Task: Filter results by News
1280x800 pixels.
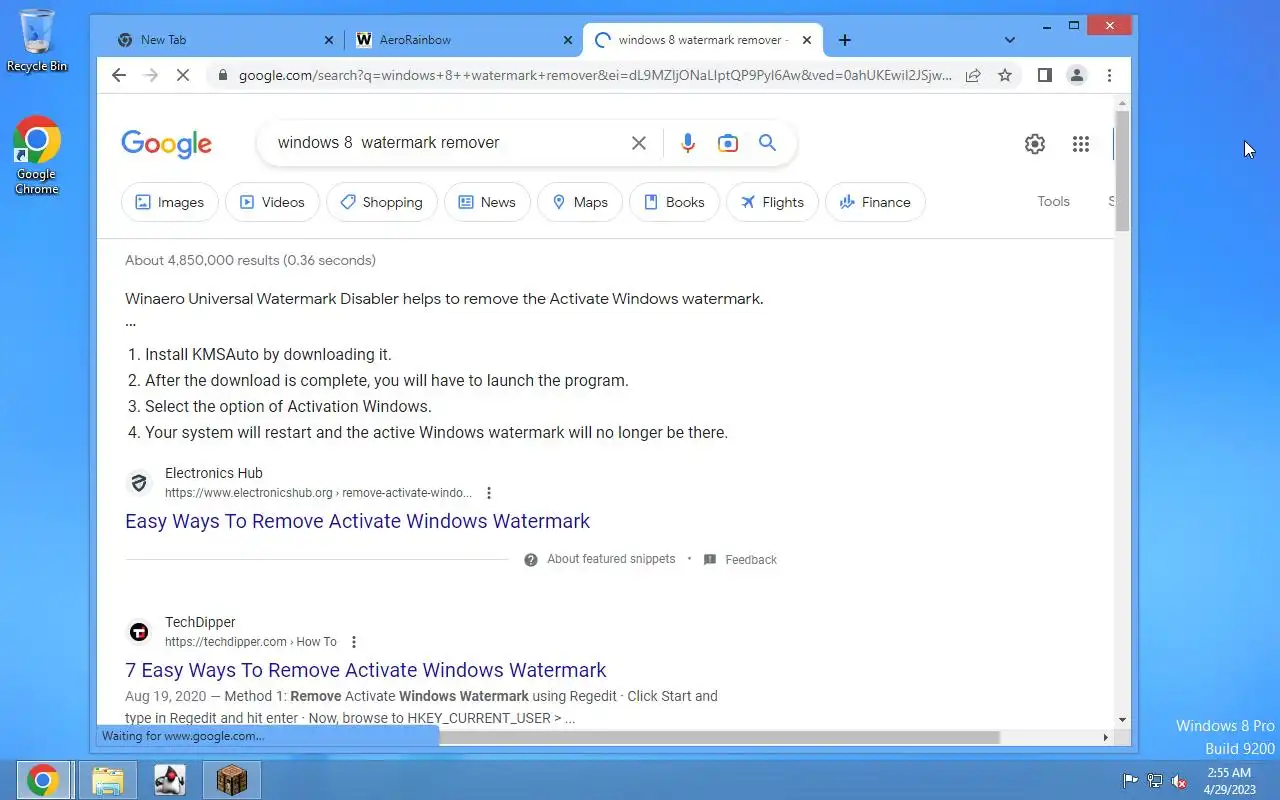Action: [487, 202]
